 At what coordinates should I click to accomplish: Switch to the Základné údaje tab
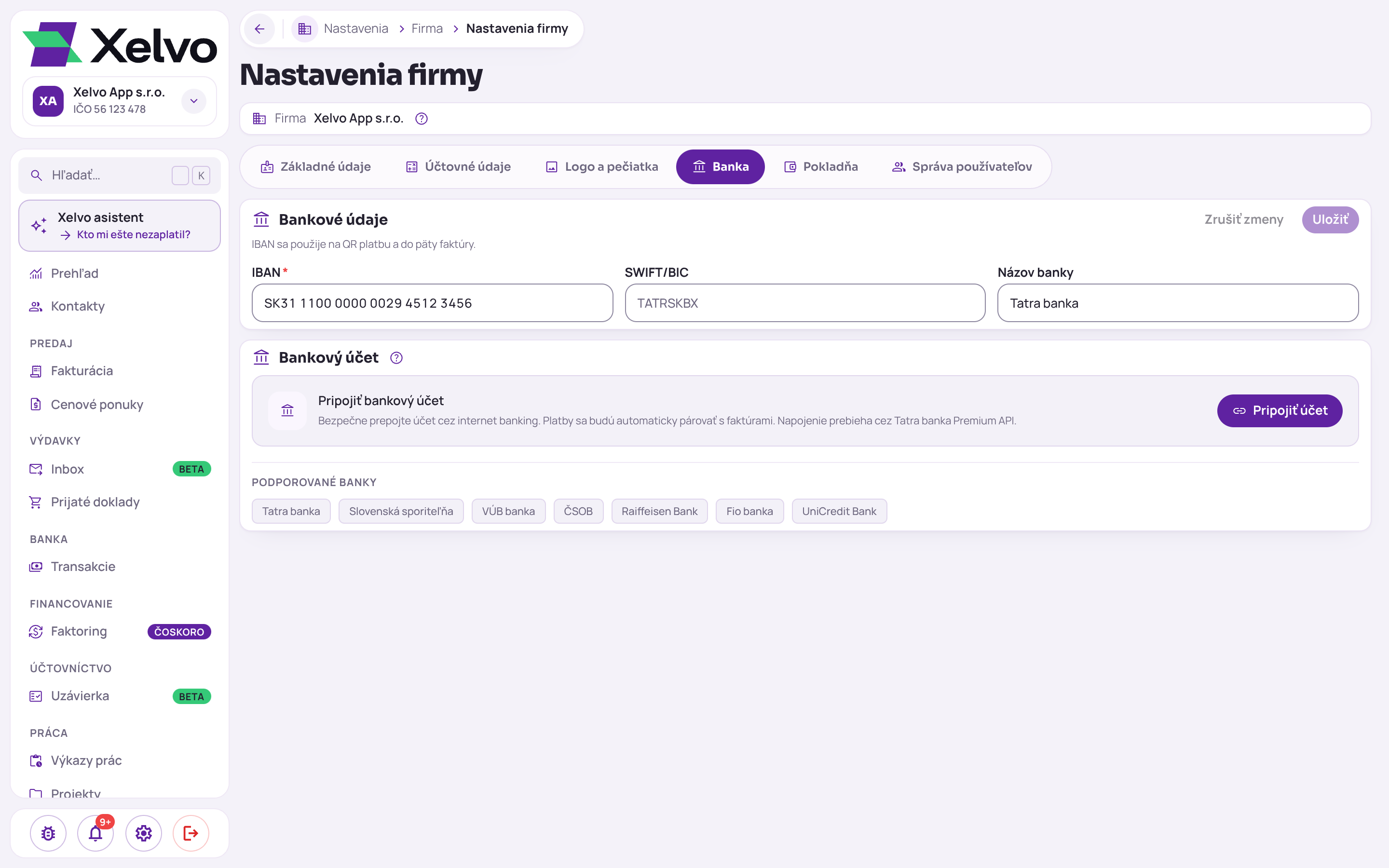click(315, 166)
